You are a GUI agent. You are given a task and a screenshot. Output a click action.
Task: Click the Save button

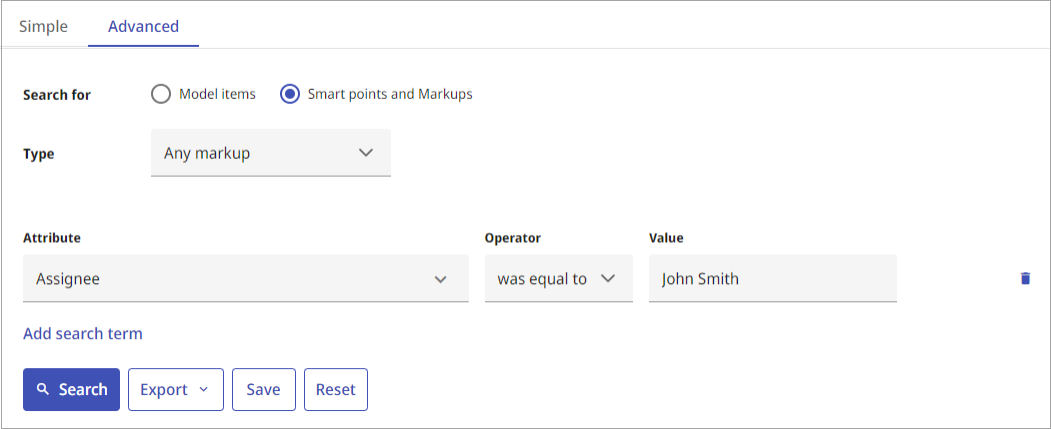[263, 389]
